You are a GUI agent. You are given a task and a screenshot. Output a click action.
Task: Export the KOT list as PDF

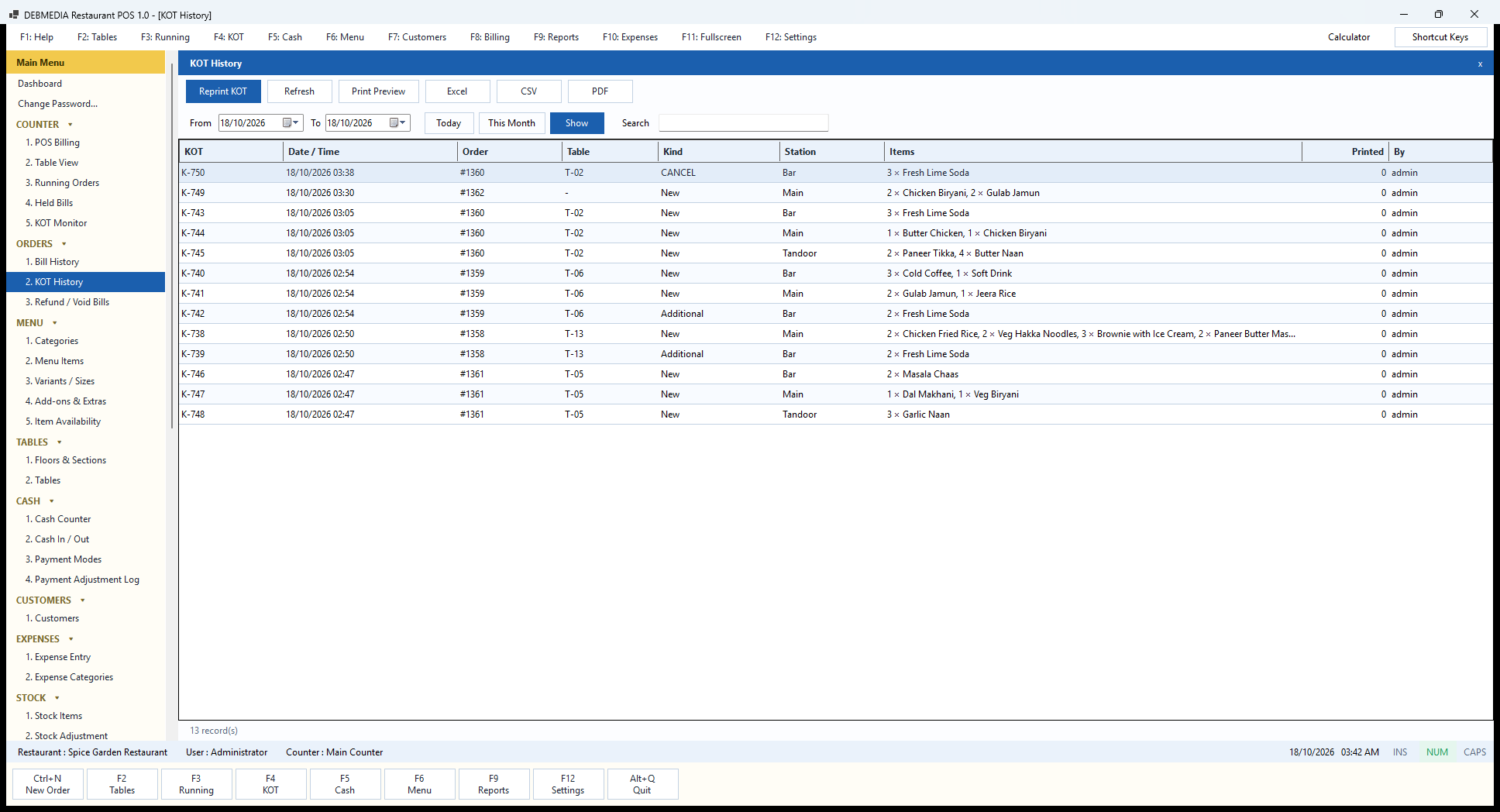(600, 91)
